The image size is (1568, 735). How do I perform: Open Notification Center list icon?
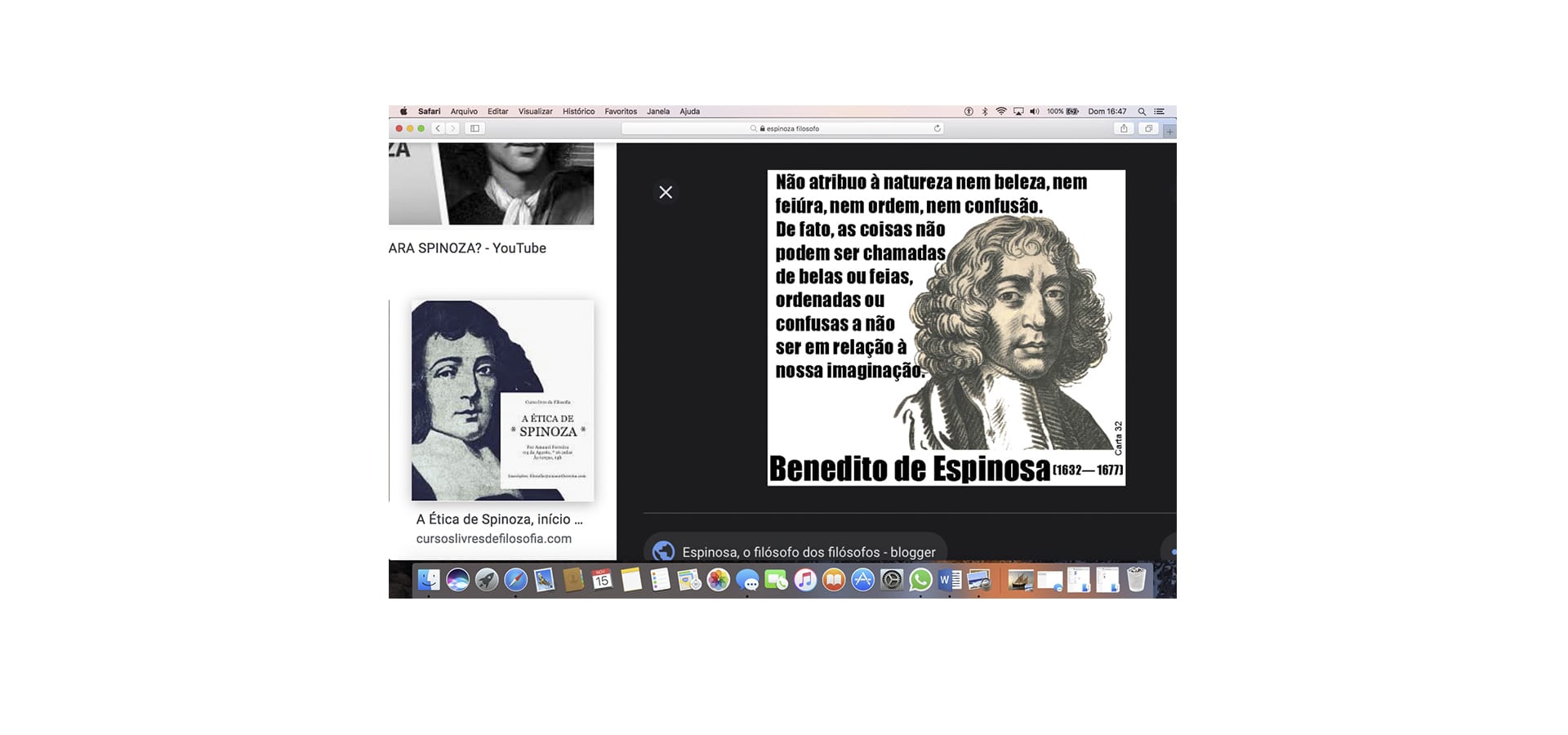coord(1159,111)
